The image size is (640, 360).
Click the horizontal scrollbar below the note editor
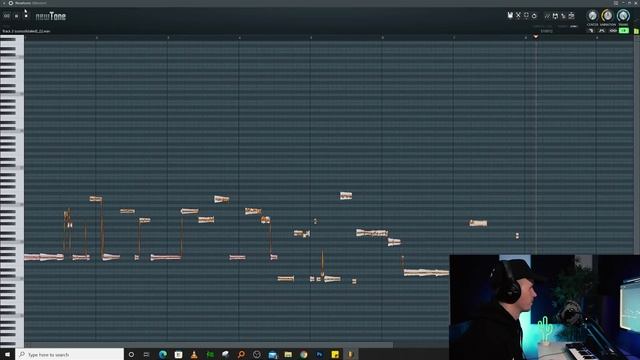pyautogui.click(x=209, y=345)
